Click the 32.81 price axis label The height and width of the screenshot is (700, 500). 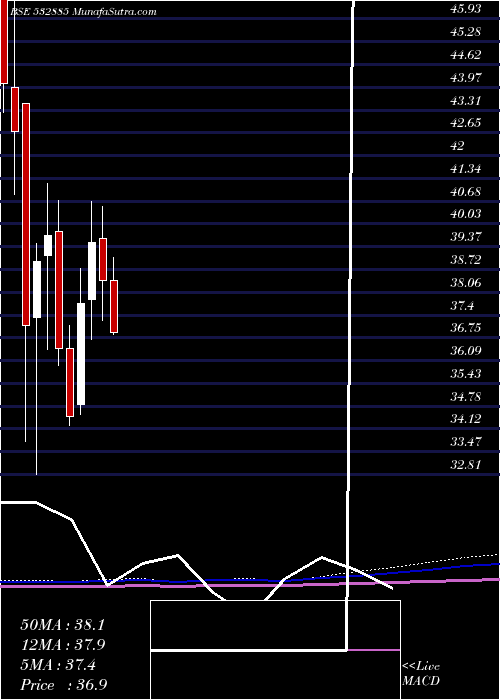[x=466, y=464]
